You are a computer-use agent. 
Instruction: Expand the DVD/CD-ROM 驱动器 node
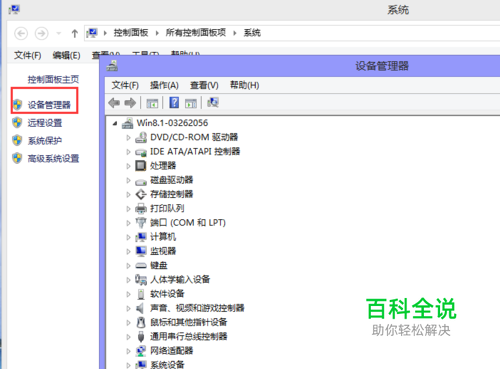click(128, 137)
